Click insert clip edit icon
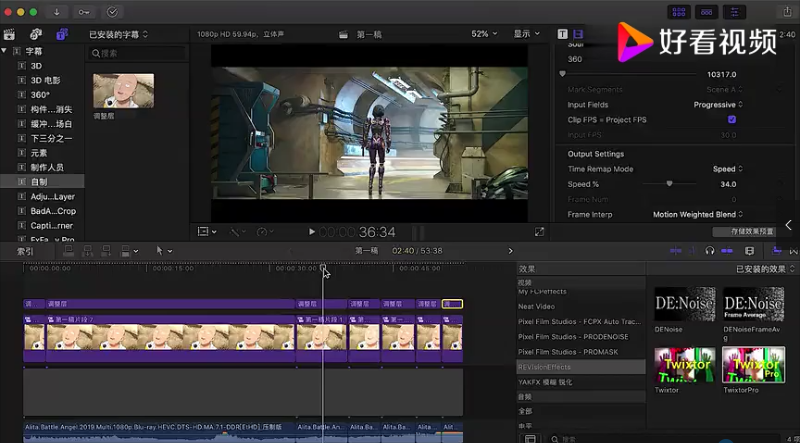The image size is (800, 443). [87, 251]
